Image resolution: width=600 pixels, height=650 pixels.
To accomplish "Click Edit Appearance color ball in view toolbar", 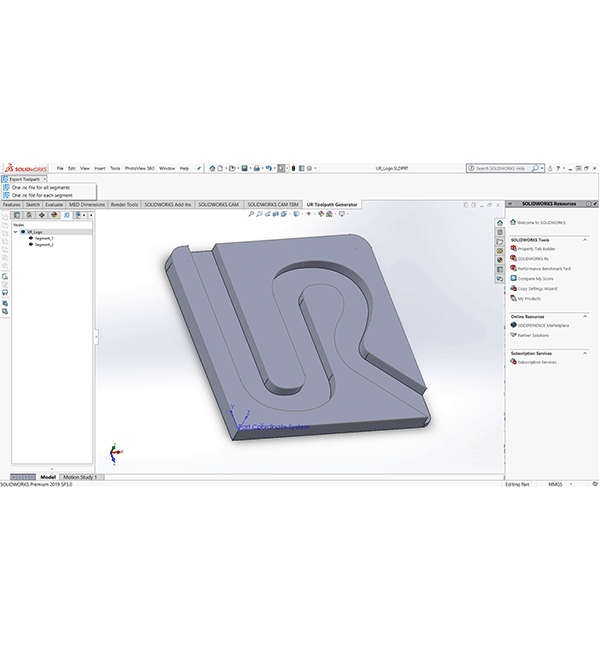I will pos(321,214).
